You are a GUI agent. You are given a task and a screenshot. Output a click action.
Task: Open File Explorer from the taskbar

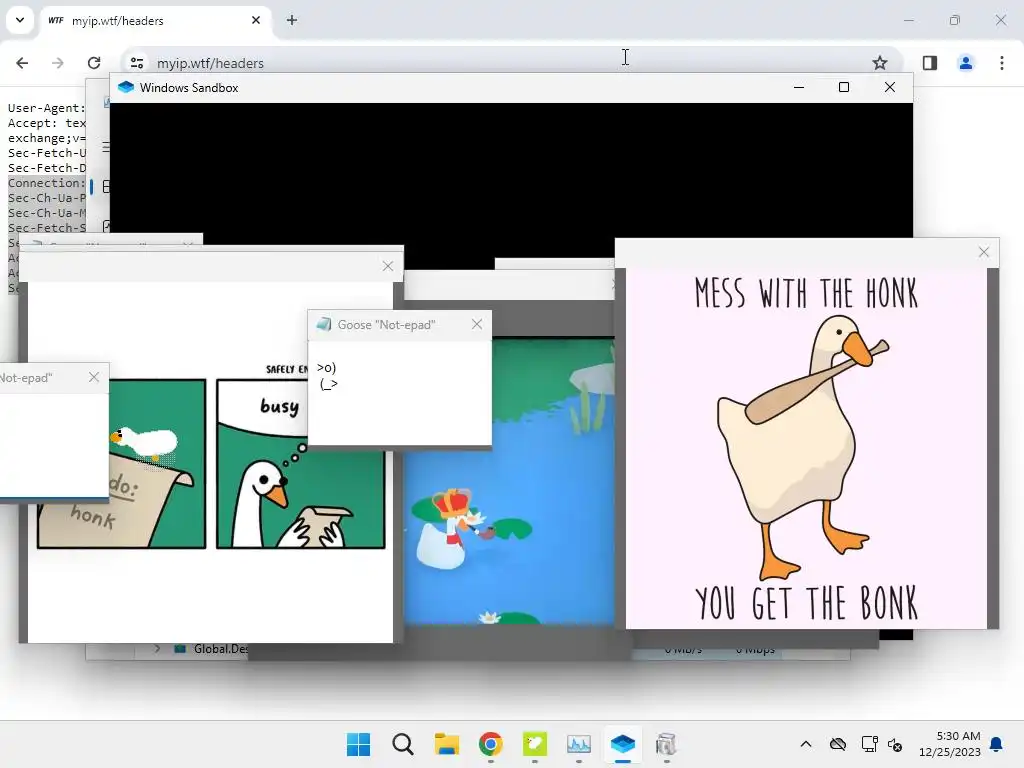(x=447, y=744)
